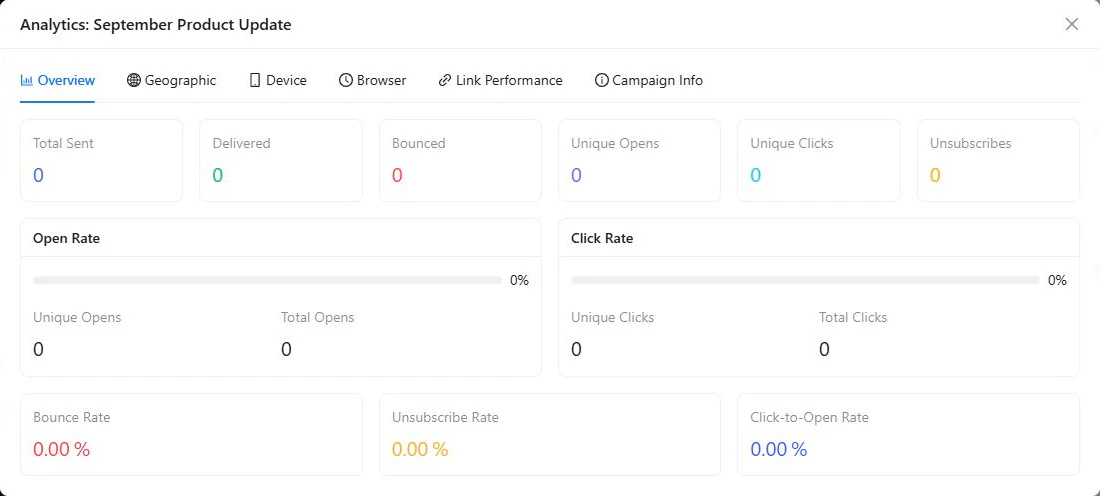Click the Geographic globe icon
This screenshot has width=1100, height=496.
tap(133, 80)
